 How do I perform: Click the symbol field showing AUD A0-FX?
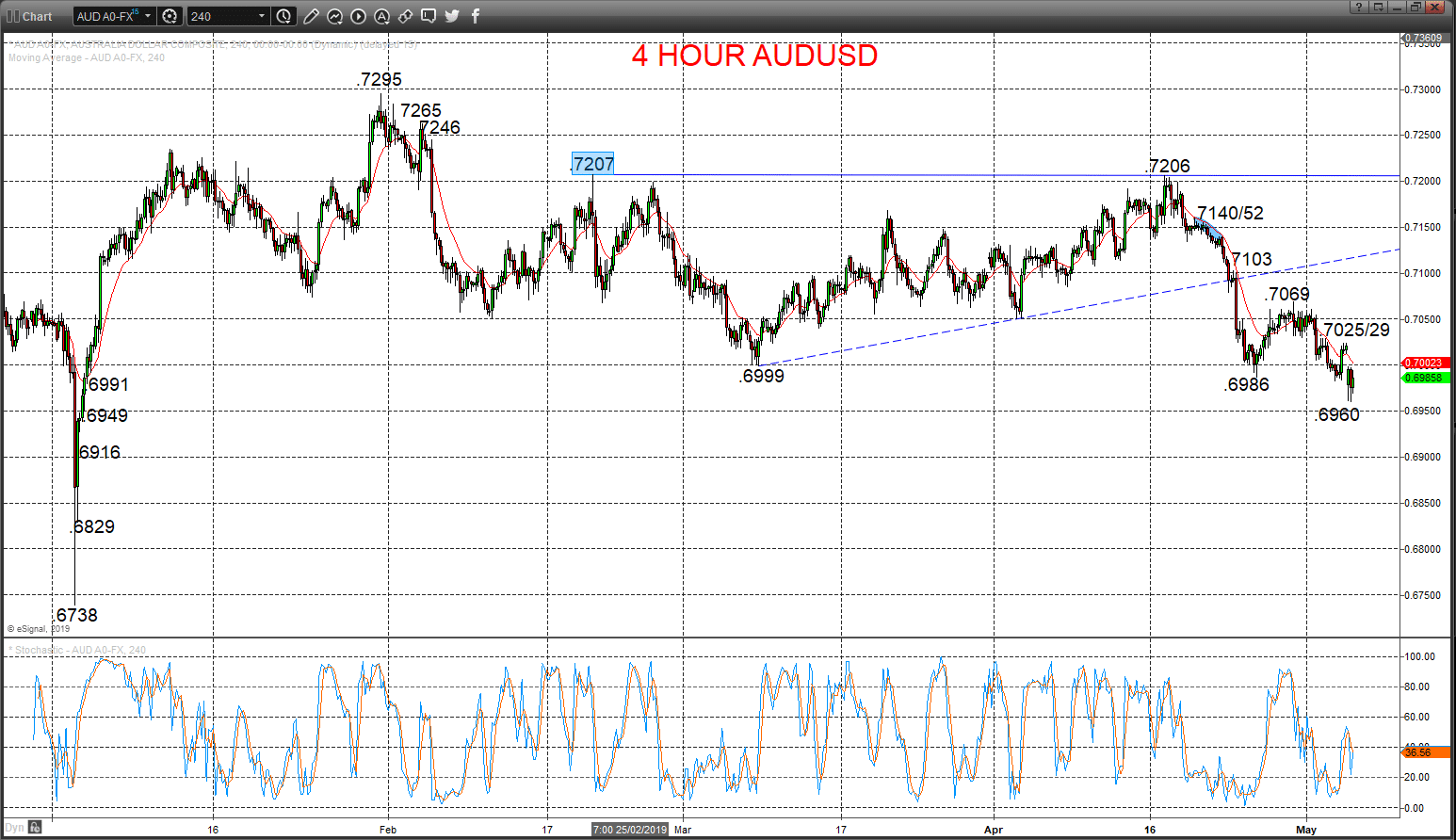tap(114, 16)
